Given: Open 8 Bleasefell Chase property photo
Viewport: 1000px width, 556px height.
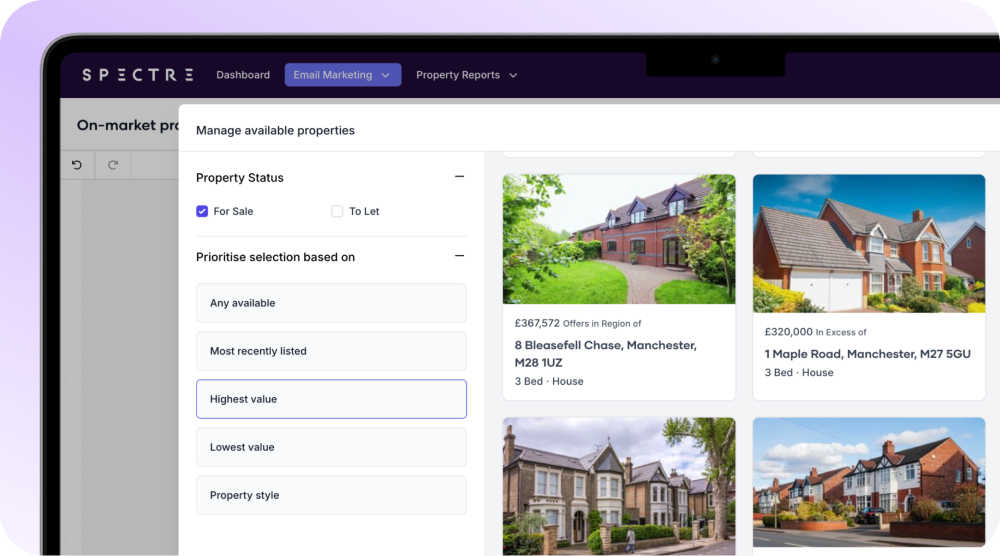Looking at the screenshot, I should coord(619,239).
